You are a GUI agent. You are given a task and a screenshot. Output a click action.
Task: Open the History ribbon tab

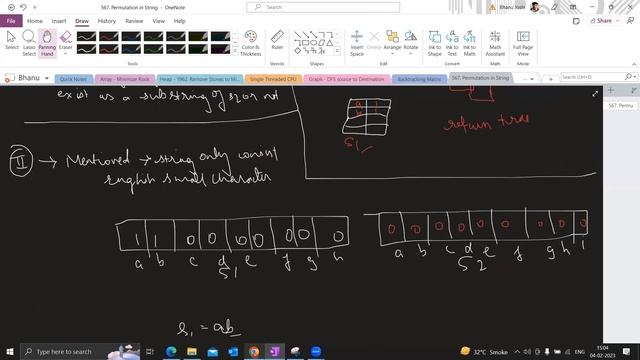(x=107, y=21)
